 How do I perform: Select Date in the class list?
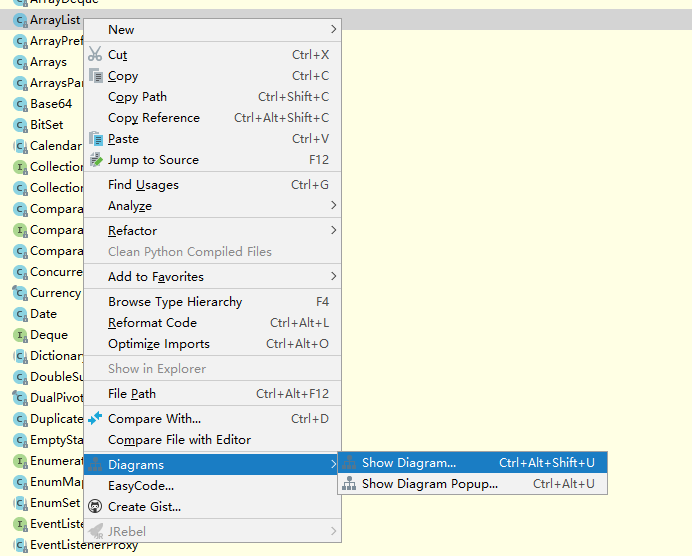[43, 314]
